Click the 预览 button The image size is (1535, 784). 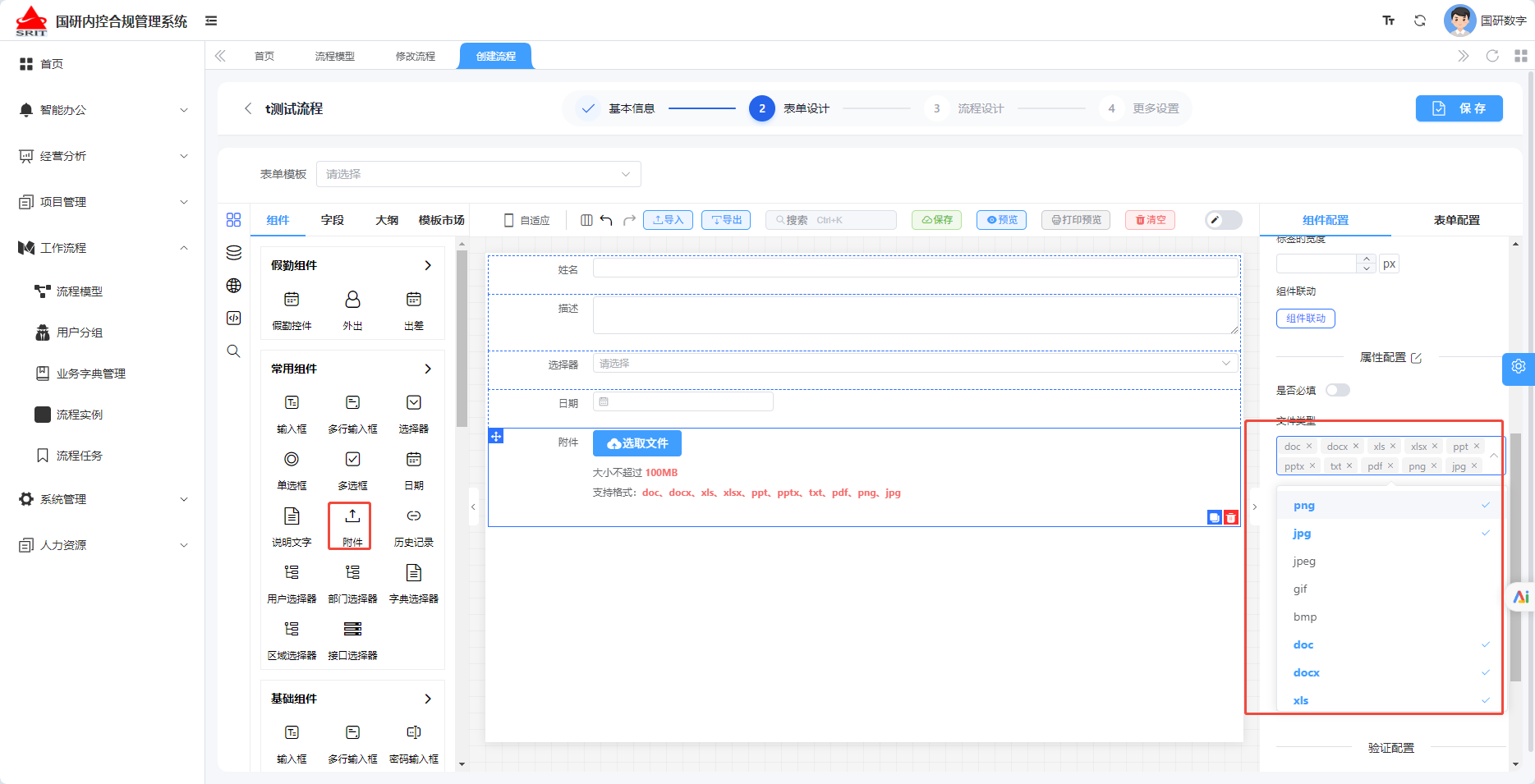click(1001, 220)
